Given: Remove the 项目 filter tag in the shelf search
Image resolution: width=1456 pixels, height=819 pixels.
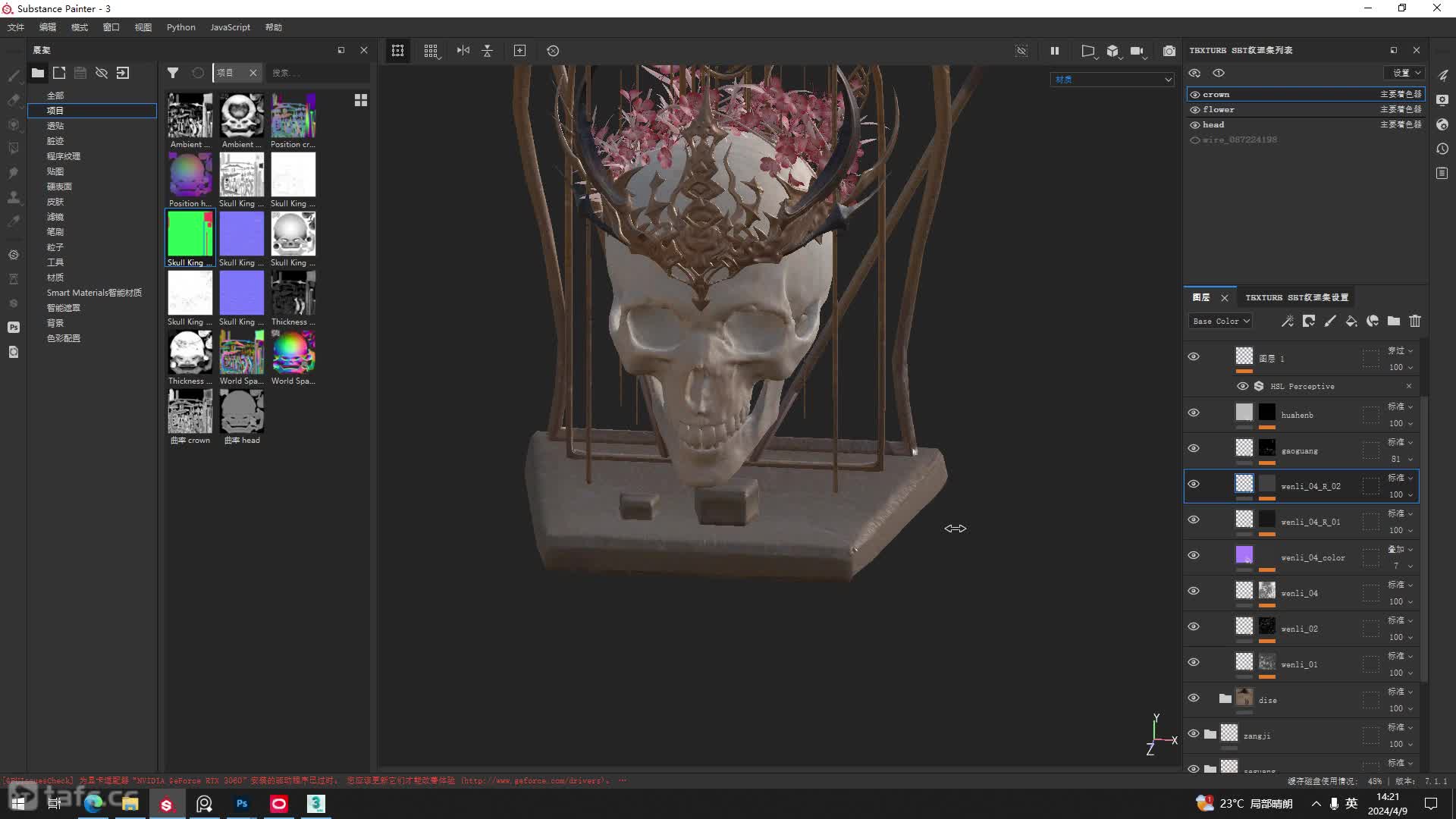Looking at the screenshot, I should [253, 73].
